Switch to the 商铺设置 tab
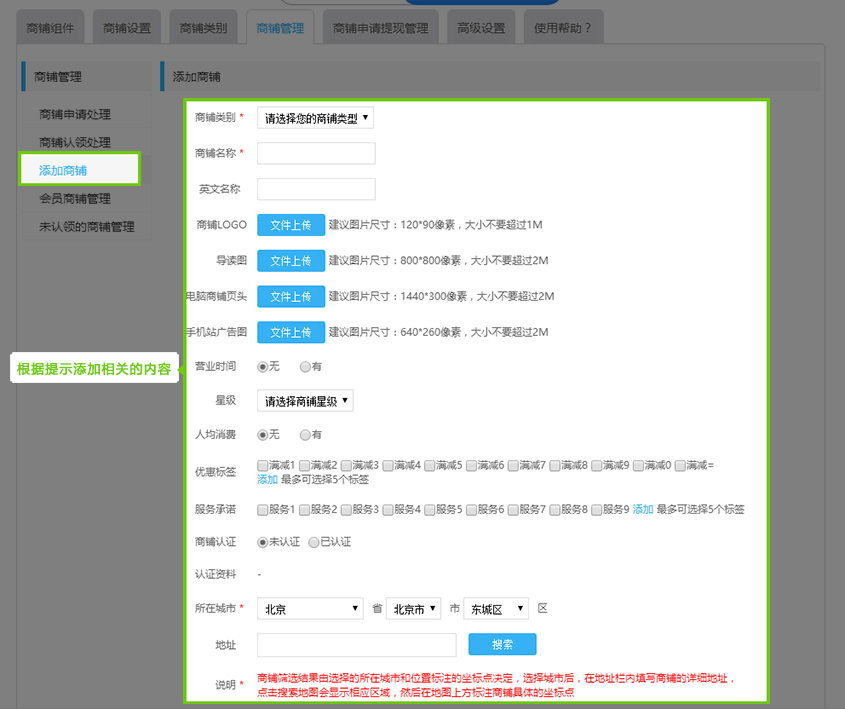Screen dimensions: 845x709 pyautogui.click(x=127, y=28)
